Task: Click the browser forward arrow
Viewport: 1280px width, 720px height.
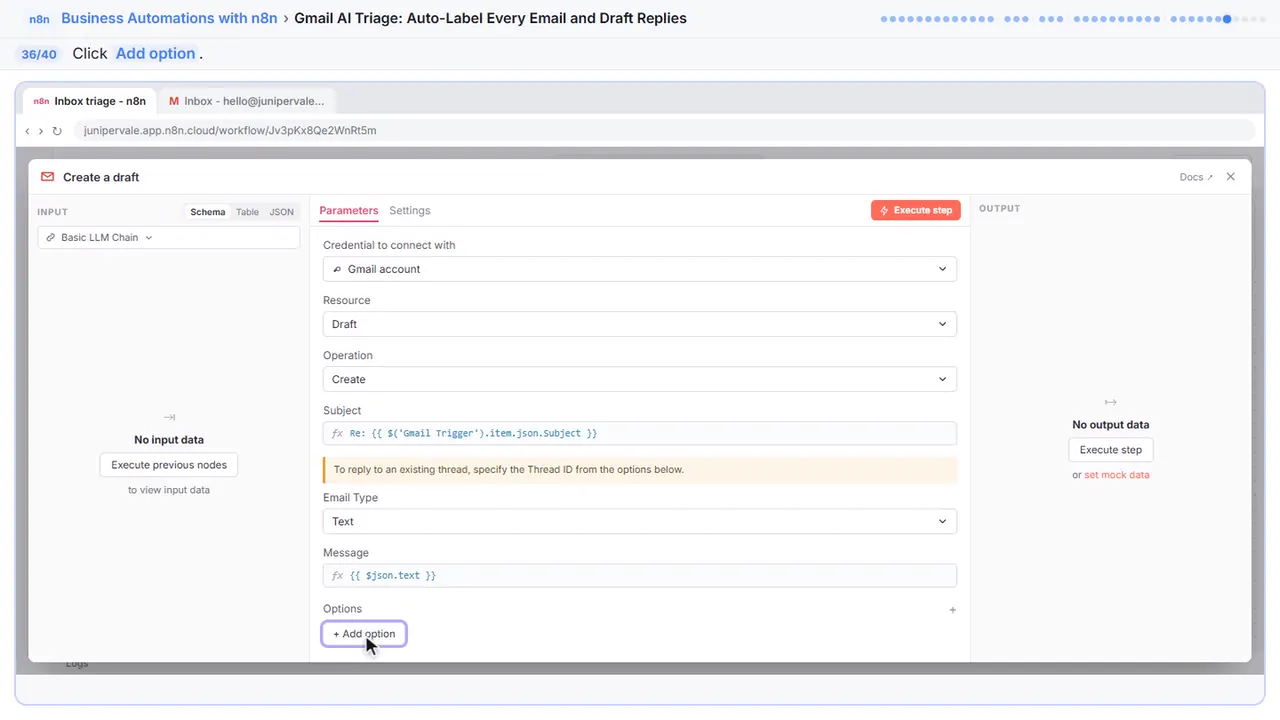Action: pyautogui.click(x=41, y=131)
